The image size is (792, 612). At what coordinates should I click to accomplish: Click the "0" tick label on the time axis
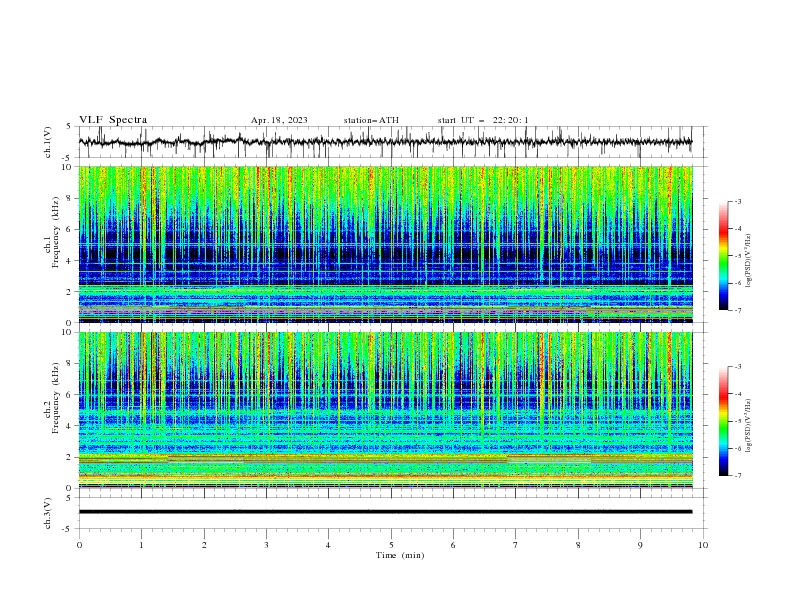79,545
